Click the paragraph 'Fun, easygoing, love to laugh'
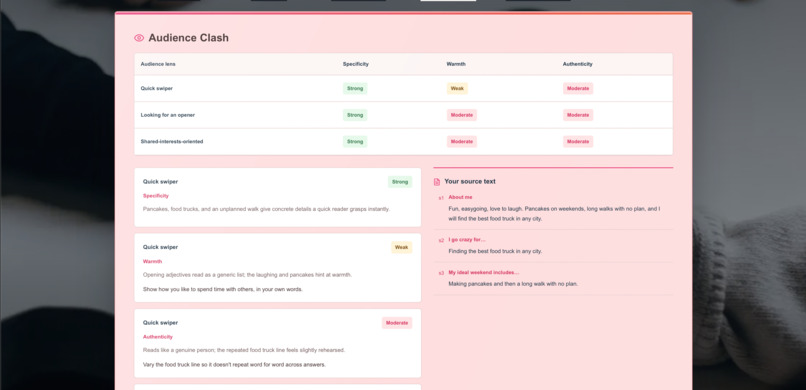Screen dimensions: 806x390 (554, 214)
